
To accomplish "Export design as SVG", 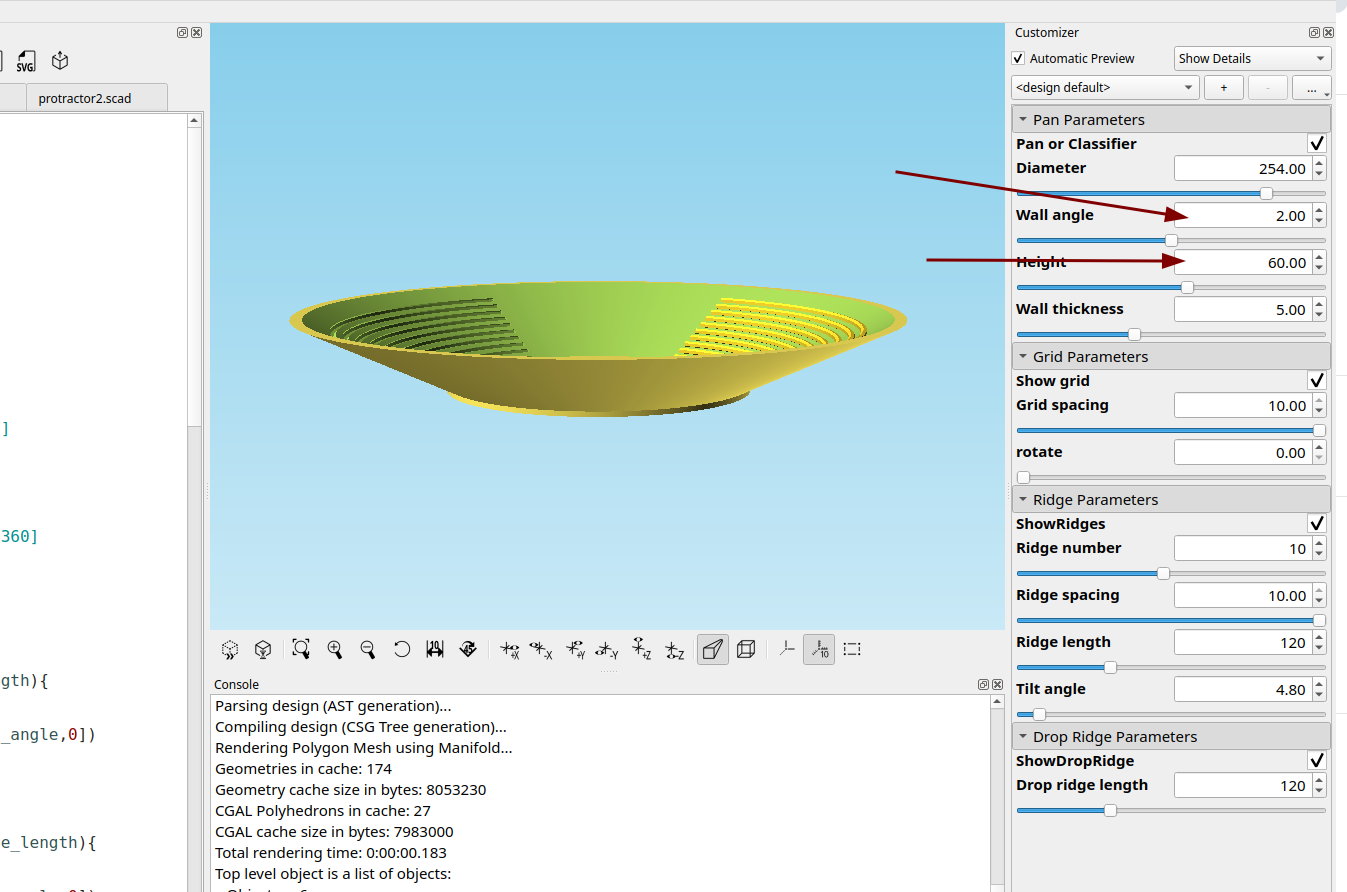I will pos(26,62).
